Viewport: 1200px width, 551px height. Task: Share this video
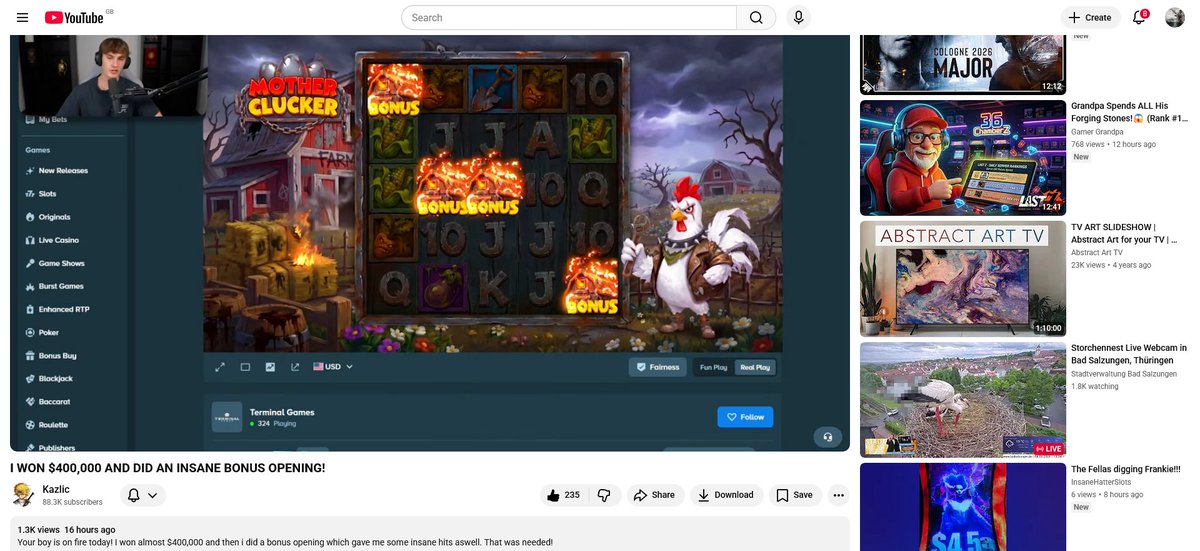[x=654, y=495]
